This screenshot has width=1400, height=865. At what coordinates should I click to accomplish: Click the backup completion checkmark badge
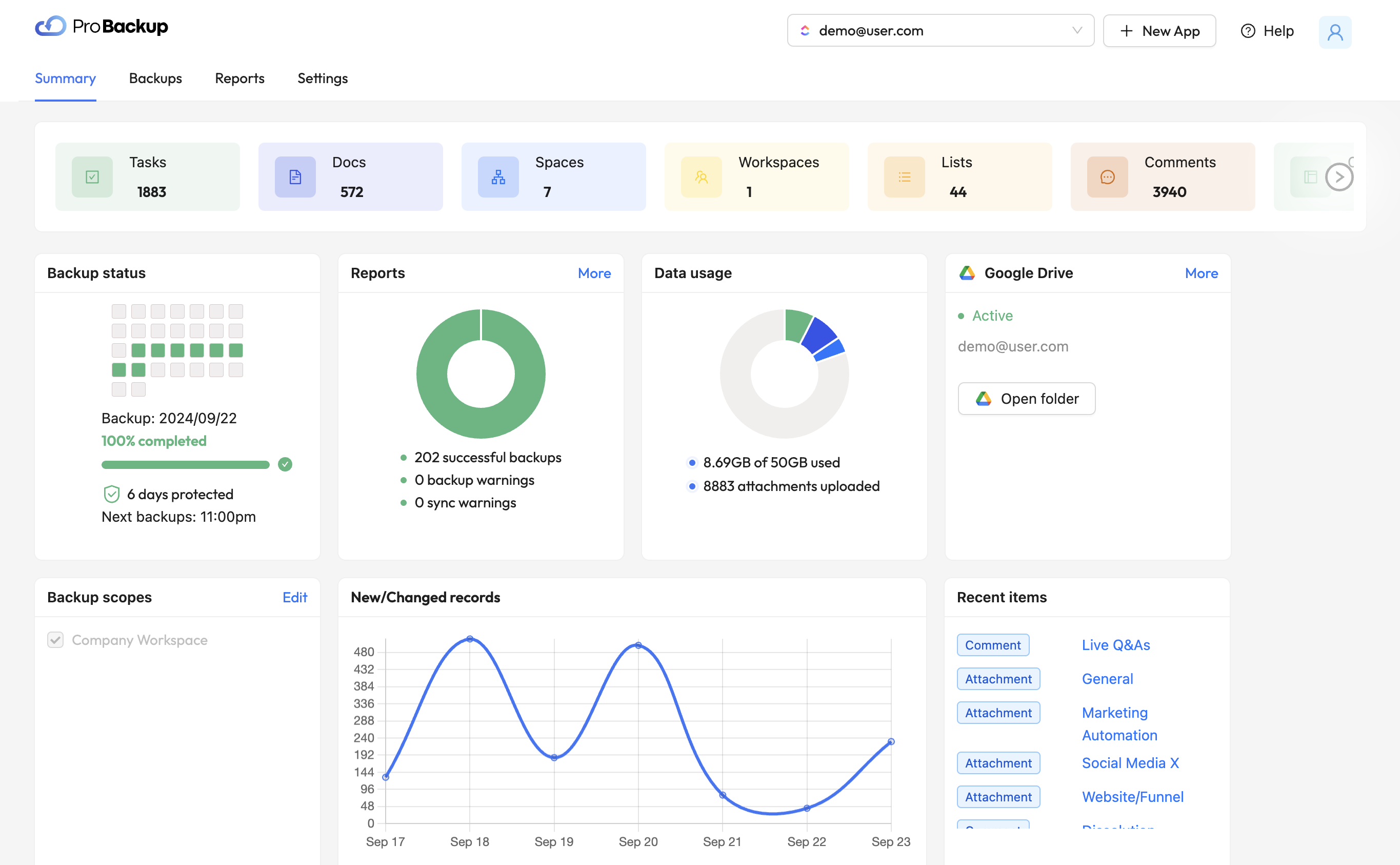285,464
